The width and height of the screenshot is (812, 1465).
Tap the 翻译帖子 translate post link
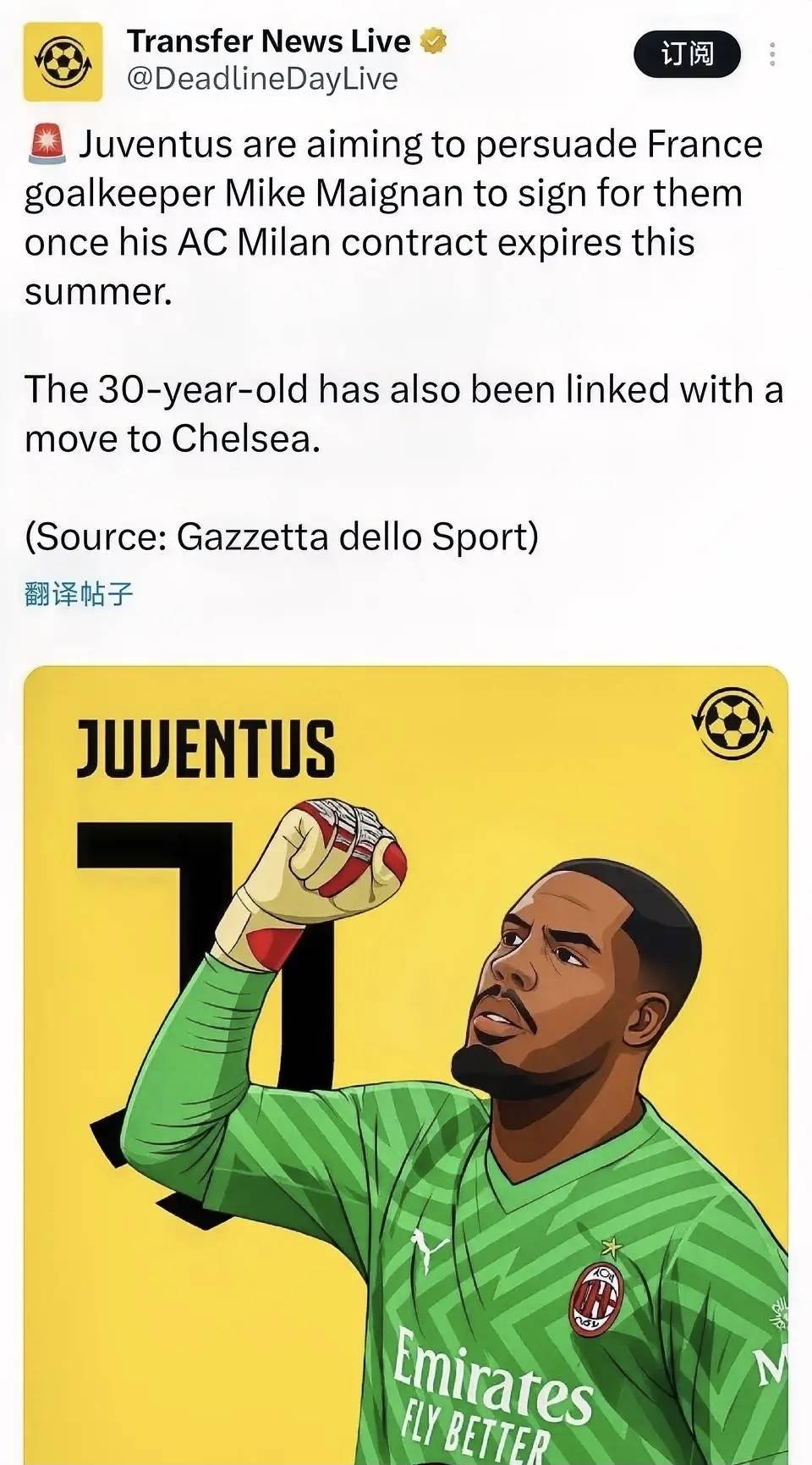pos(79,594)
